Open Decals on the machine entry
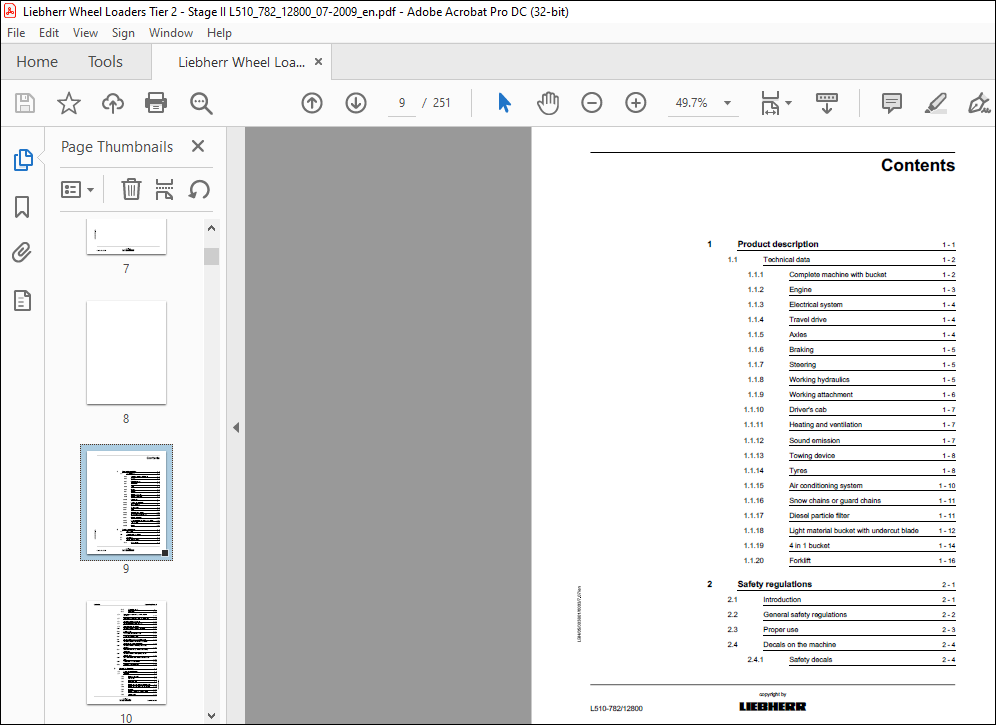996x725 pixels. (x=799, y=644)
